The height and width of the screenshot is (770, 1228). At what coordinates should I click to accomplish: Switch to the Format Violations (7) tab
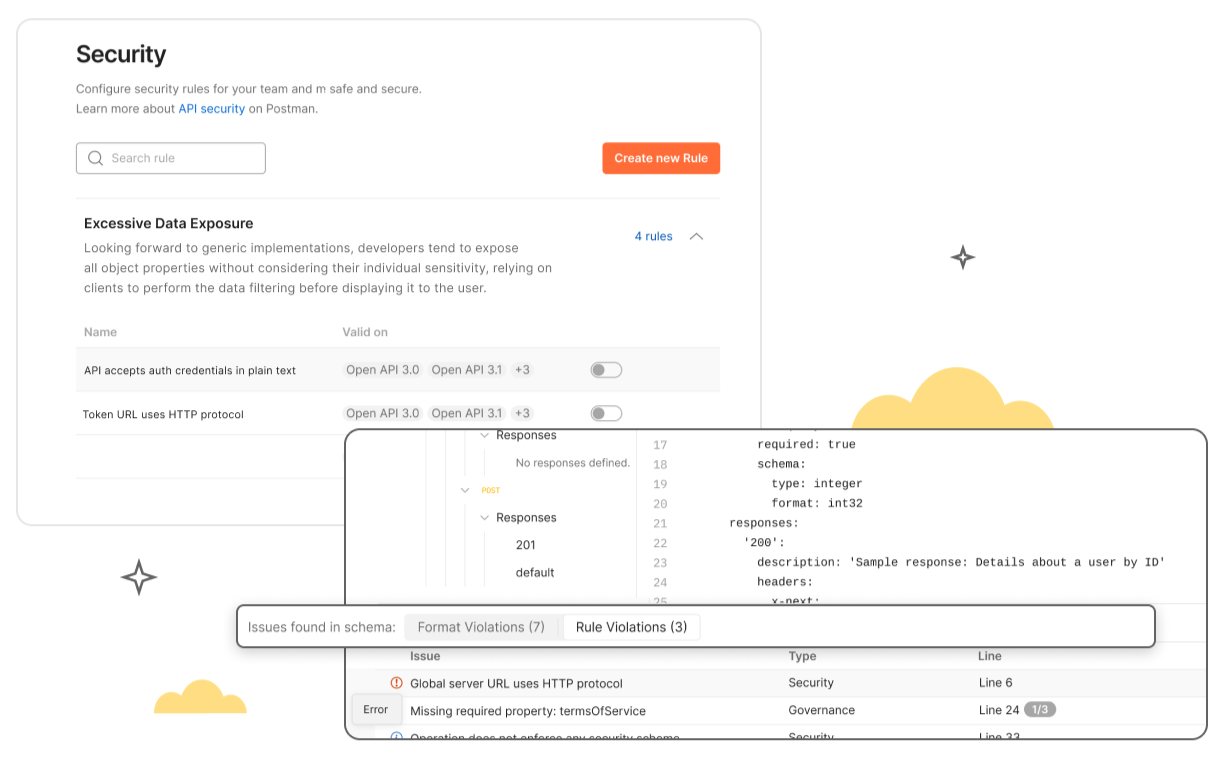point(481,627)
